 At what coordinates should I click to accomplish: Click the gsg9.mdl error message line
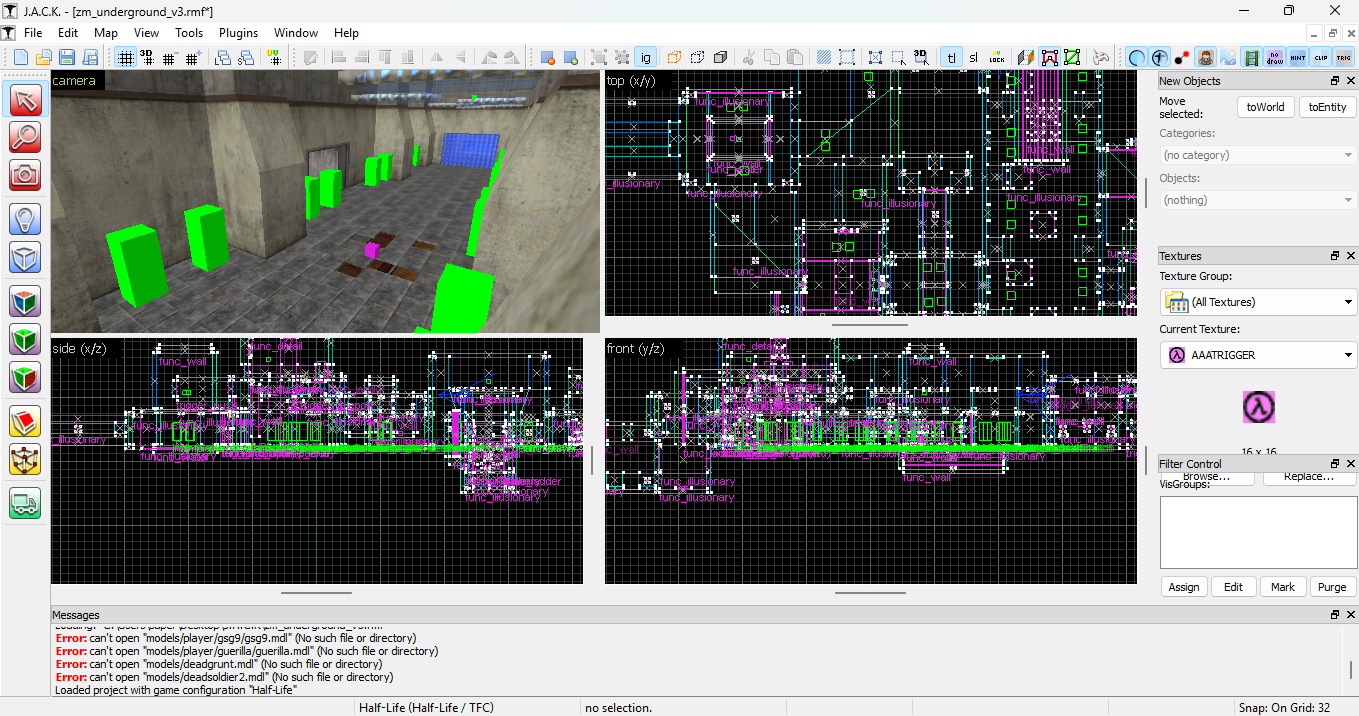coord(236,638)
